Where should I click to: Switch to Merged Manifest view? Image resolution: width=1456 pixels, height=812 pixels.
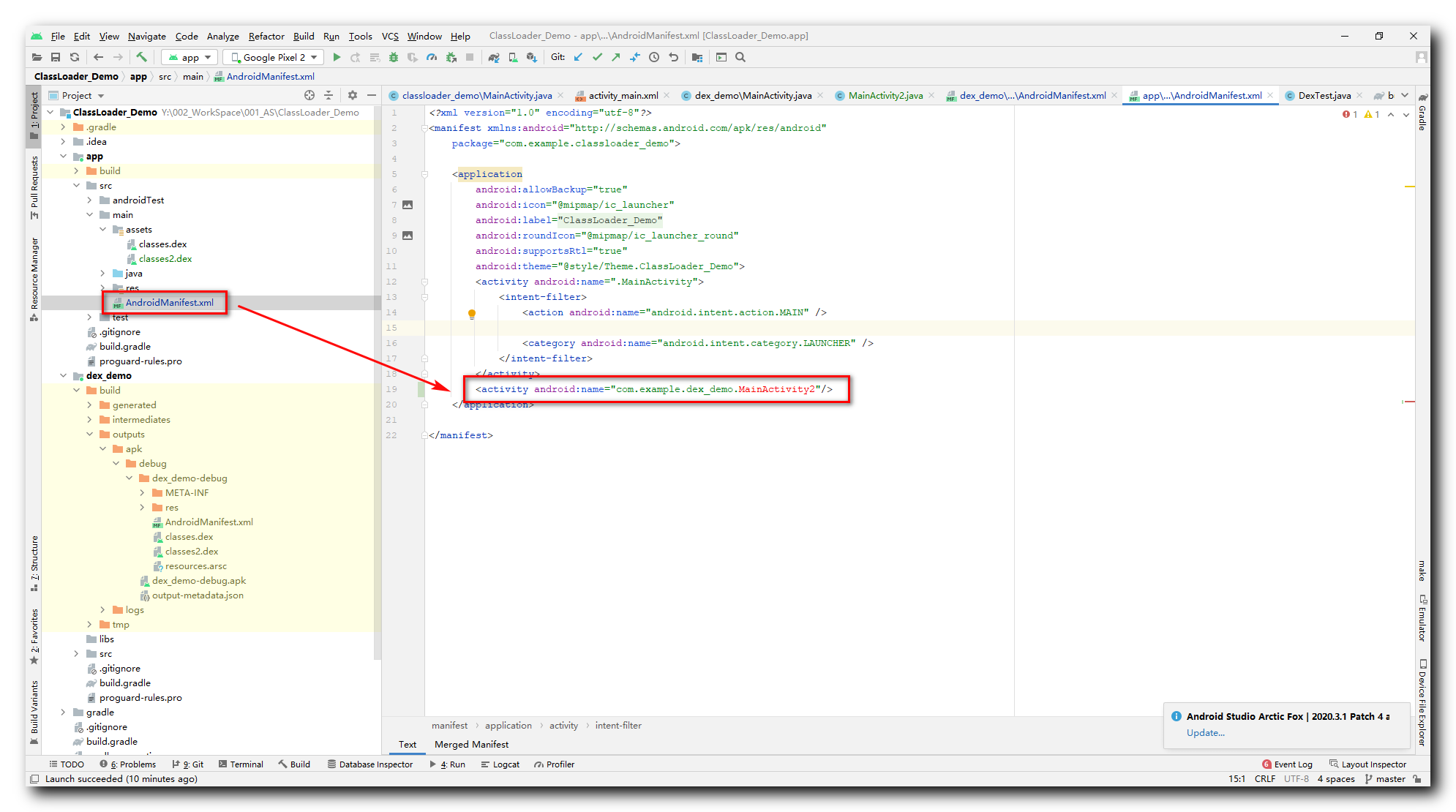coord(471,744)
